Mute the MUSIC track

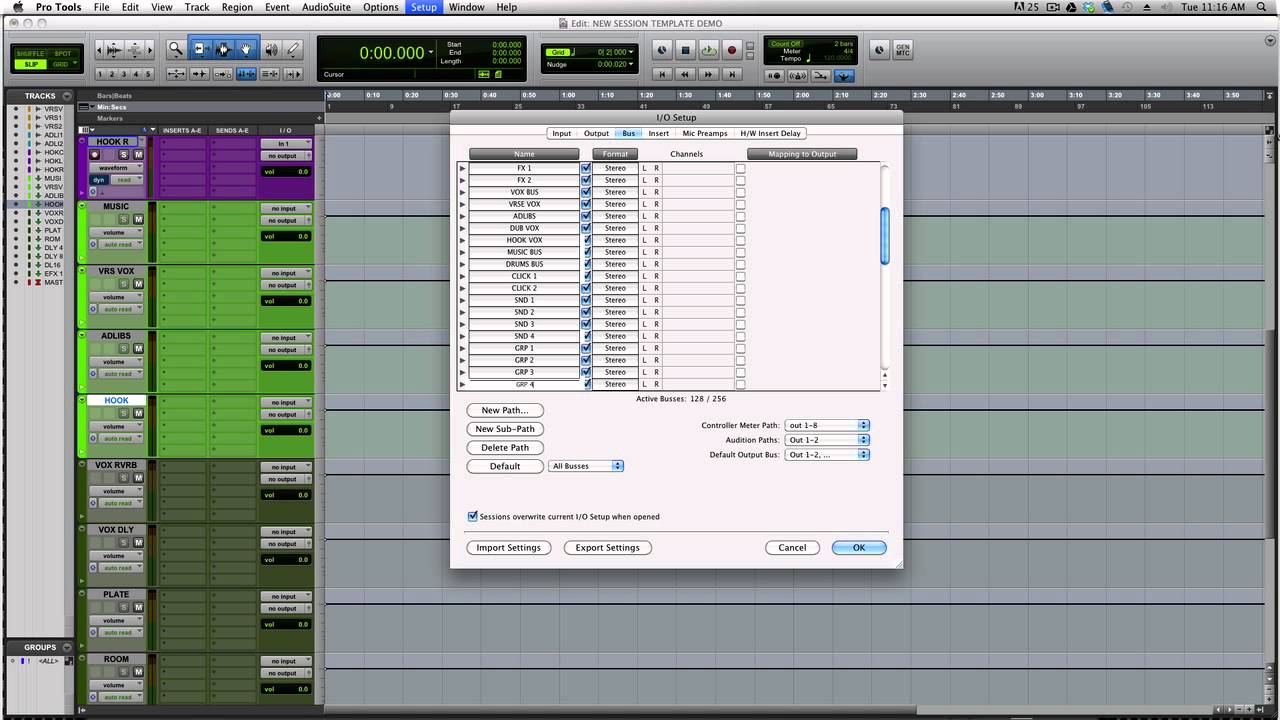pyautogui.click(x=138, y=219)
